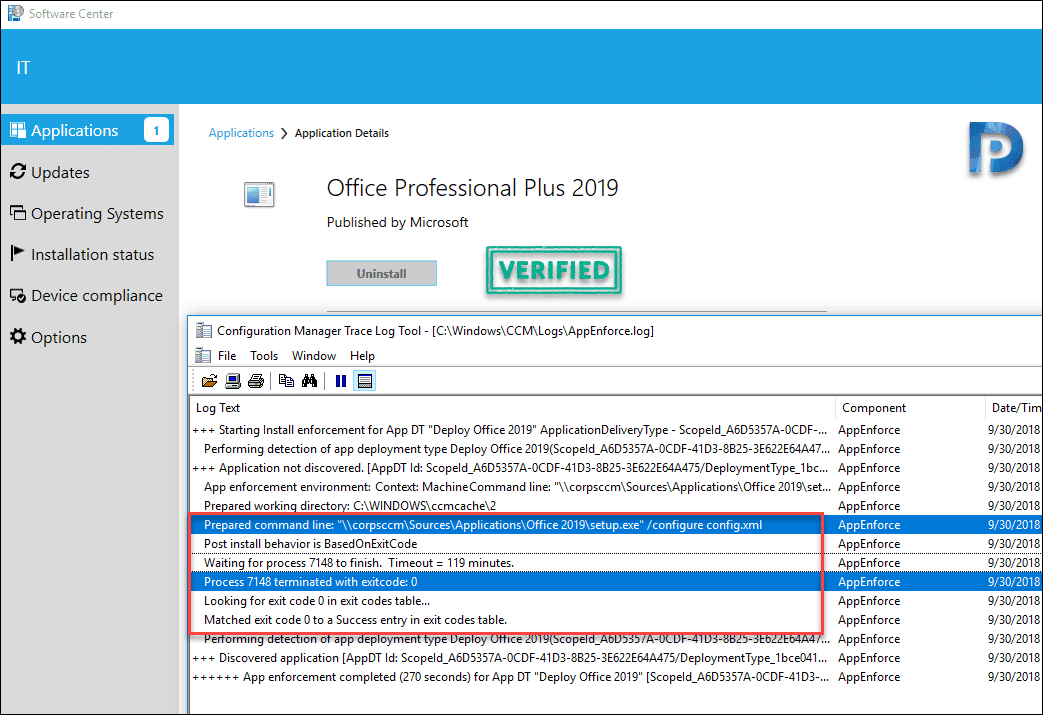Open the Applications section in sidebar

(x=87, y=130)
